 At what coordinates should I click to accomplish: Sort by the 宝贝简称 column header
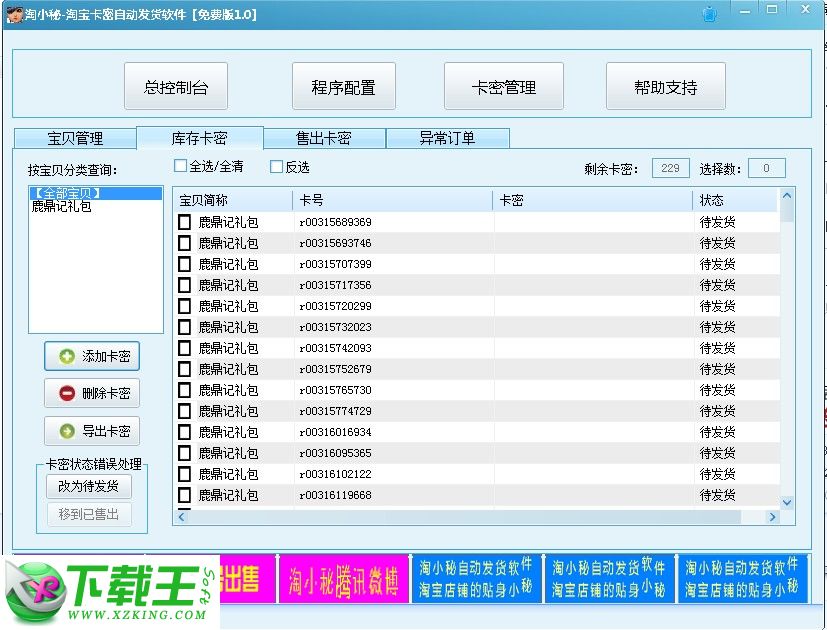click(233, 200)
